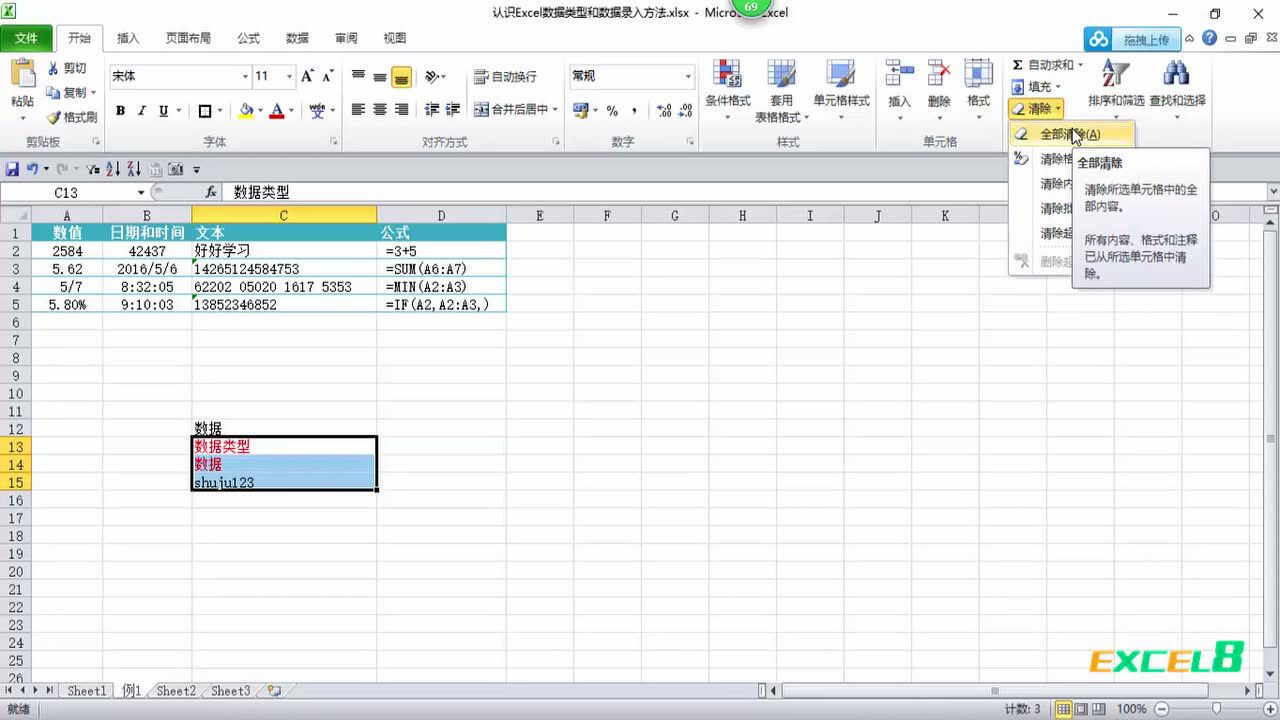Click the Conditional Formatting (条件格式) icon
Screen dimensions: 1280x720
click(727, 74)
